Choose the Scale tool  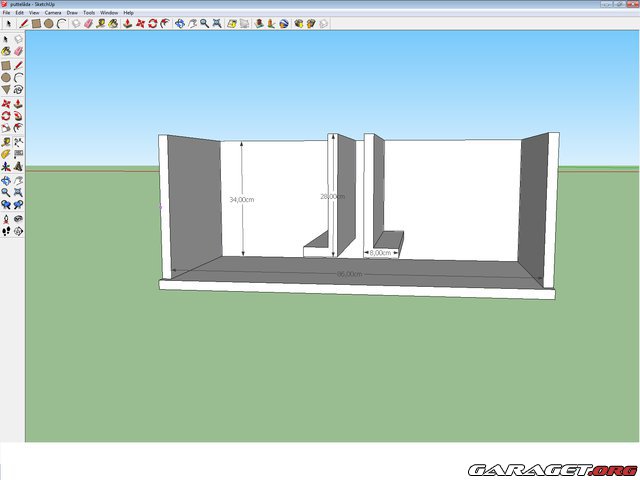pyautogui.click(x=6, y=128)
